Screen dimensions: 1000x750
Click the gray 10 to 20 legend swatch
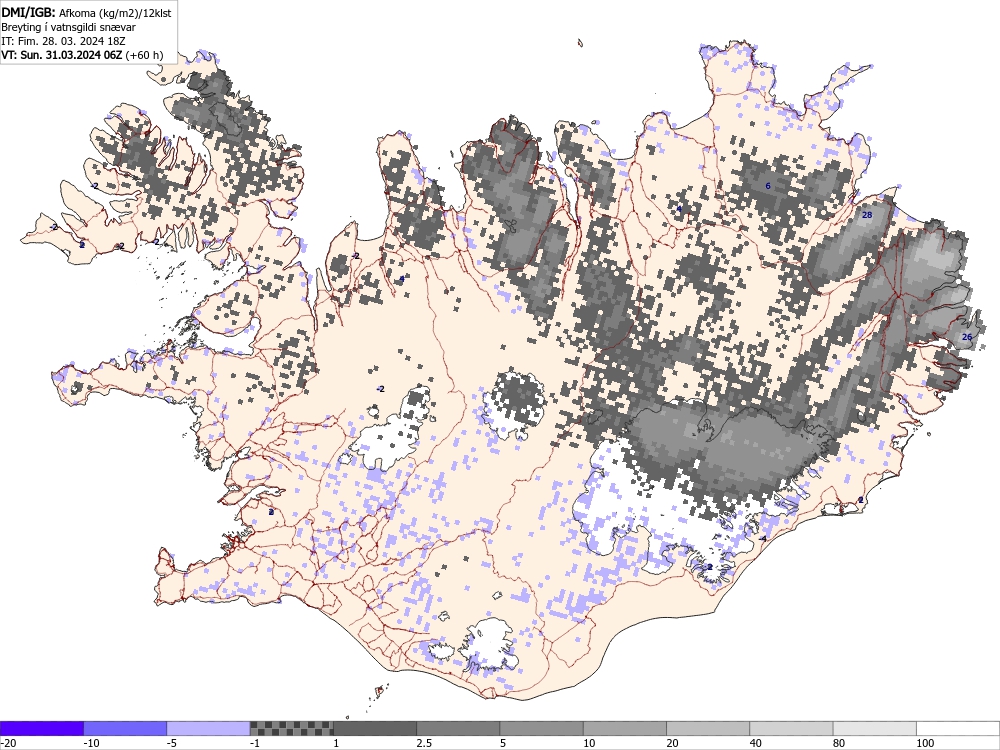click(x=624, y=728)
